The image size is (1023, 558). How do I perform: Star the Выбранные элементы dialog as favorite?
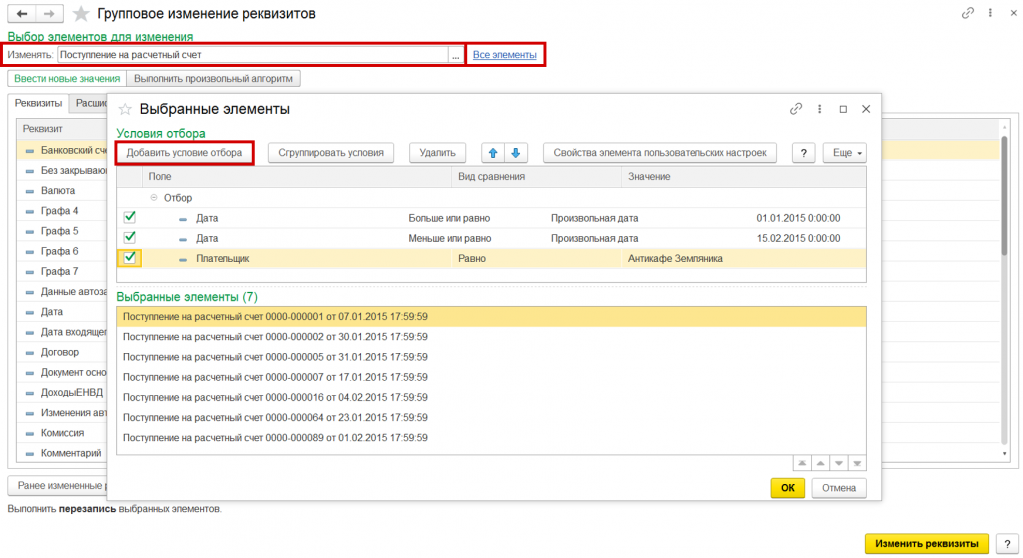[126, 109]
